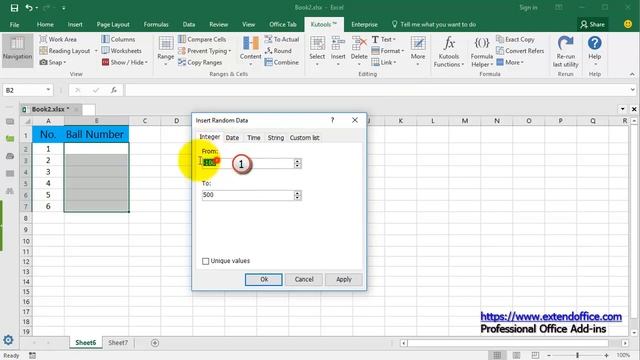Click Copy Ranges

click(200, 62)
